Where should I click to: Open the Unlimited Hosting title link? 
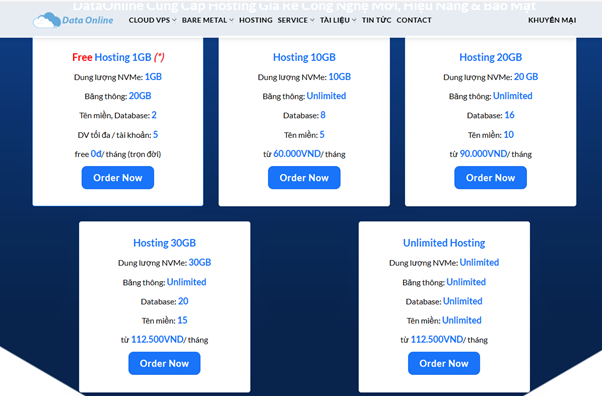[x=444, y=243]
